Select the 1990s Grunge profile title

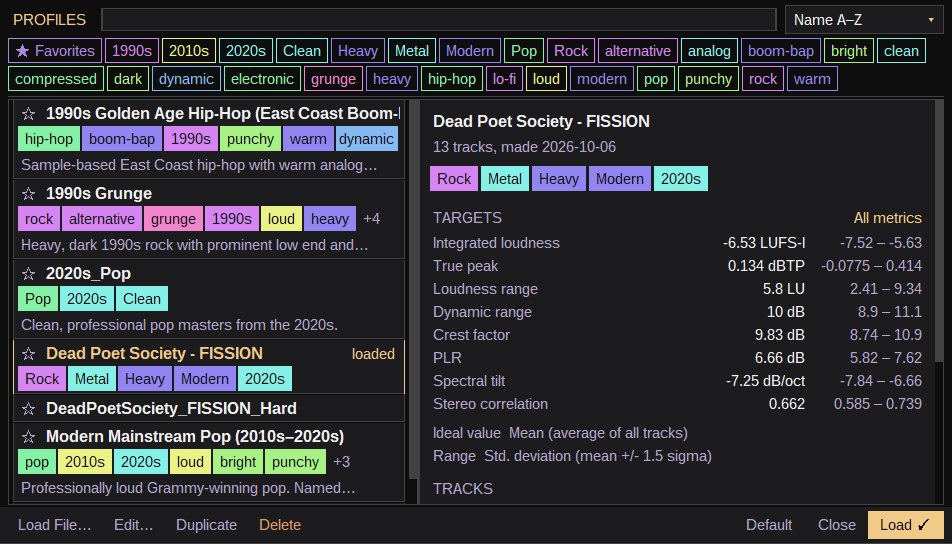[99, 194]
